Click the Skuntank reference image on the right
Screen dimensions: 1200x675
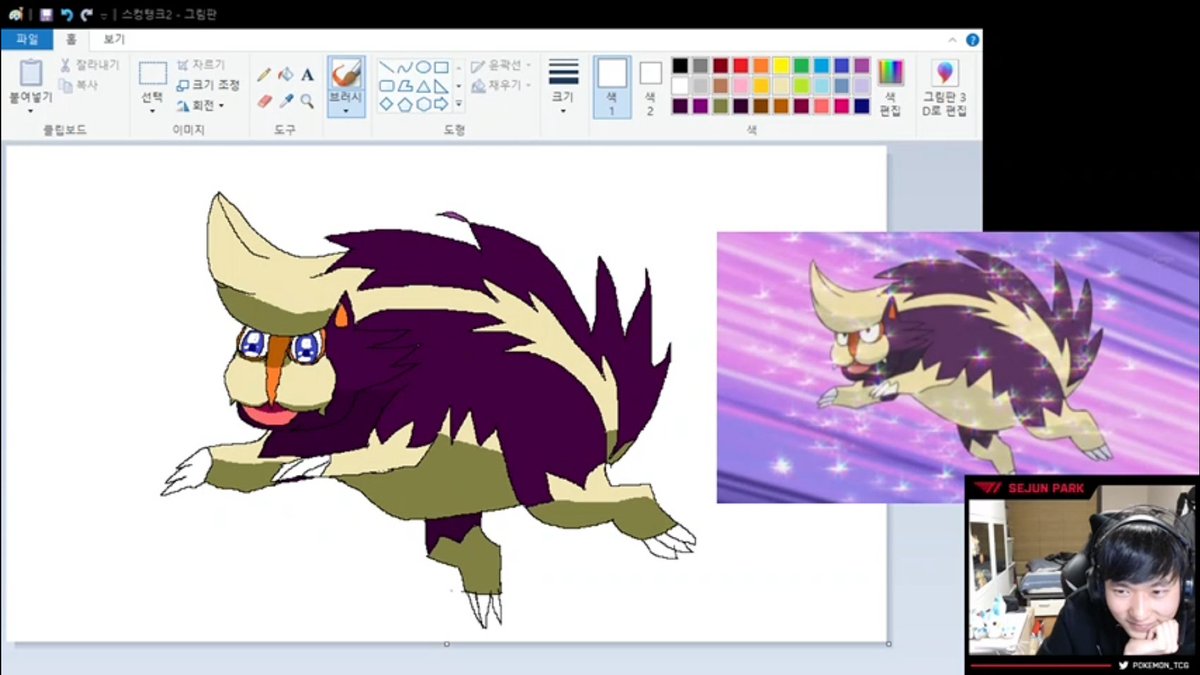pyautogui.click(x=958, y=367)
